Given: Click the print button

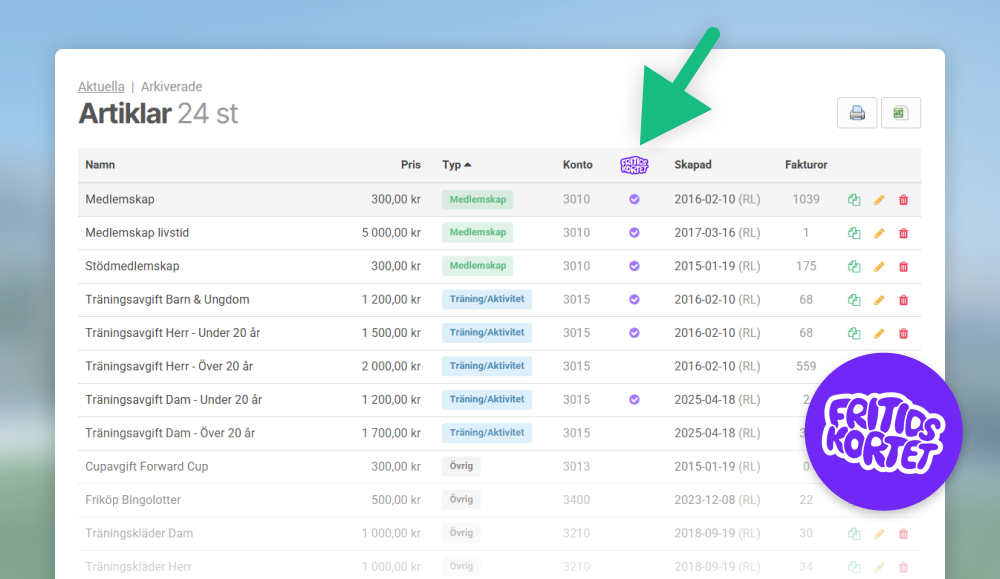Looking at the screenshot, I should click(x=857, y=113).
